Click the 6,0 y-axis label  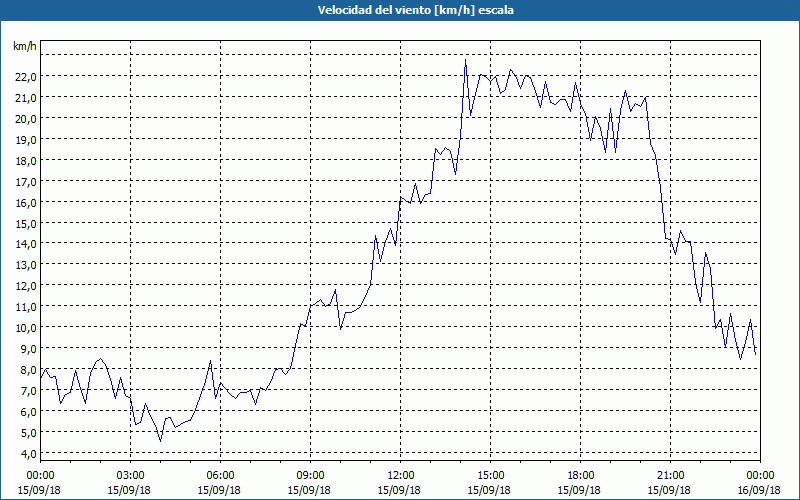[x=28, y=411]
